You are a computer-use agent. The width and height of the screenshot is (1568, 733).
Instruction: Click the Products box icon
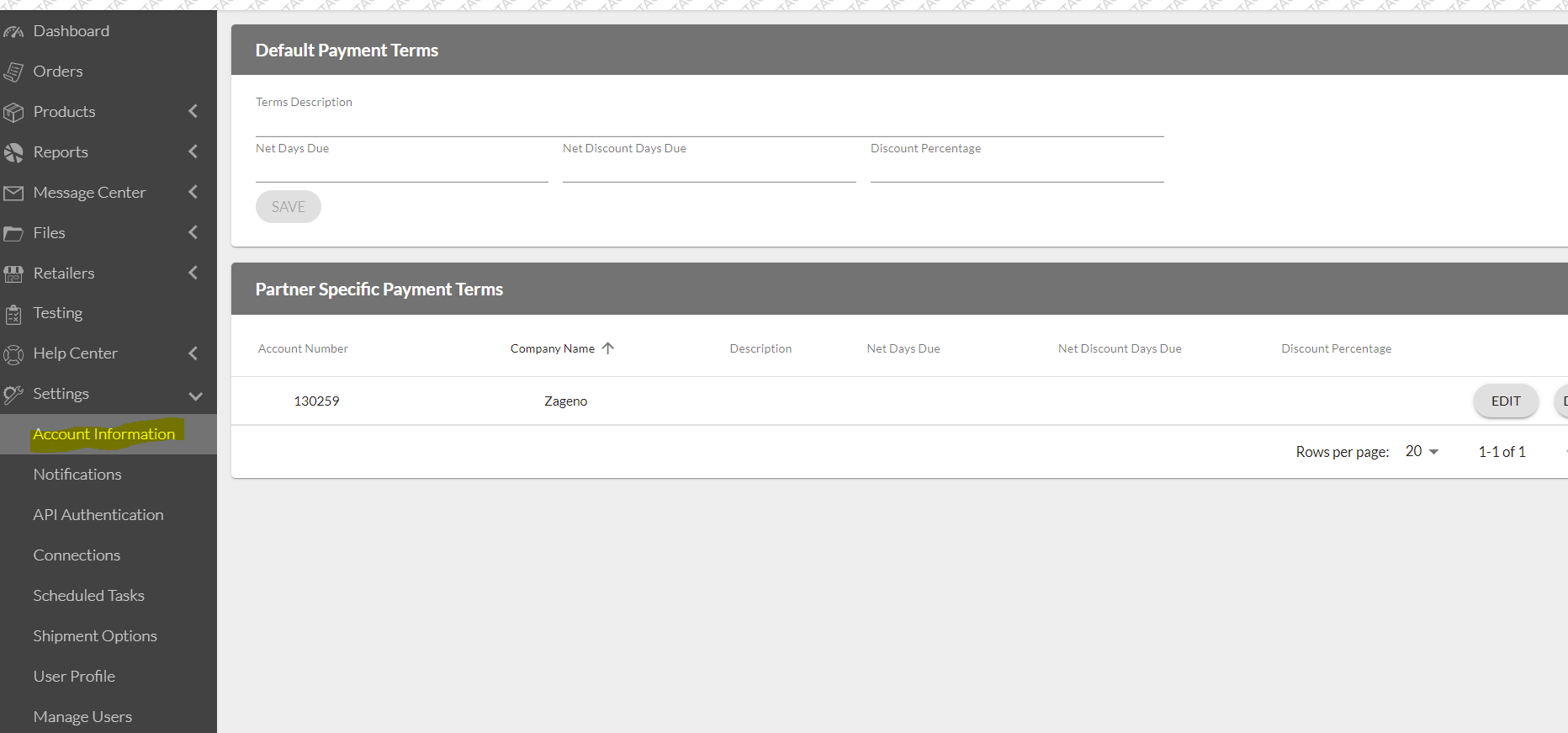[x=13, y=112]
